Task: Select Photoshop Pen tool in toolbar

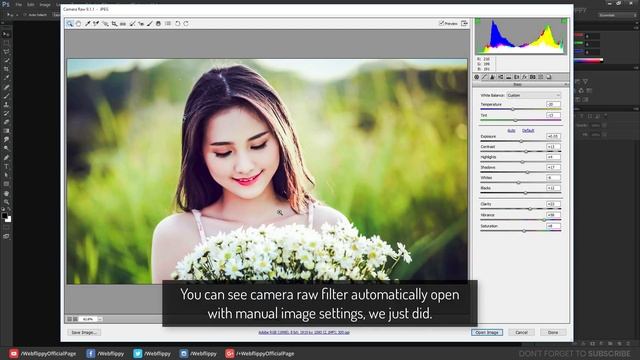Action: [x=6, y=158]
